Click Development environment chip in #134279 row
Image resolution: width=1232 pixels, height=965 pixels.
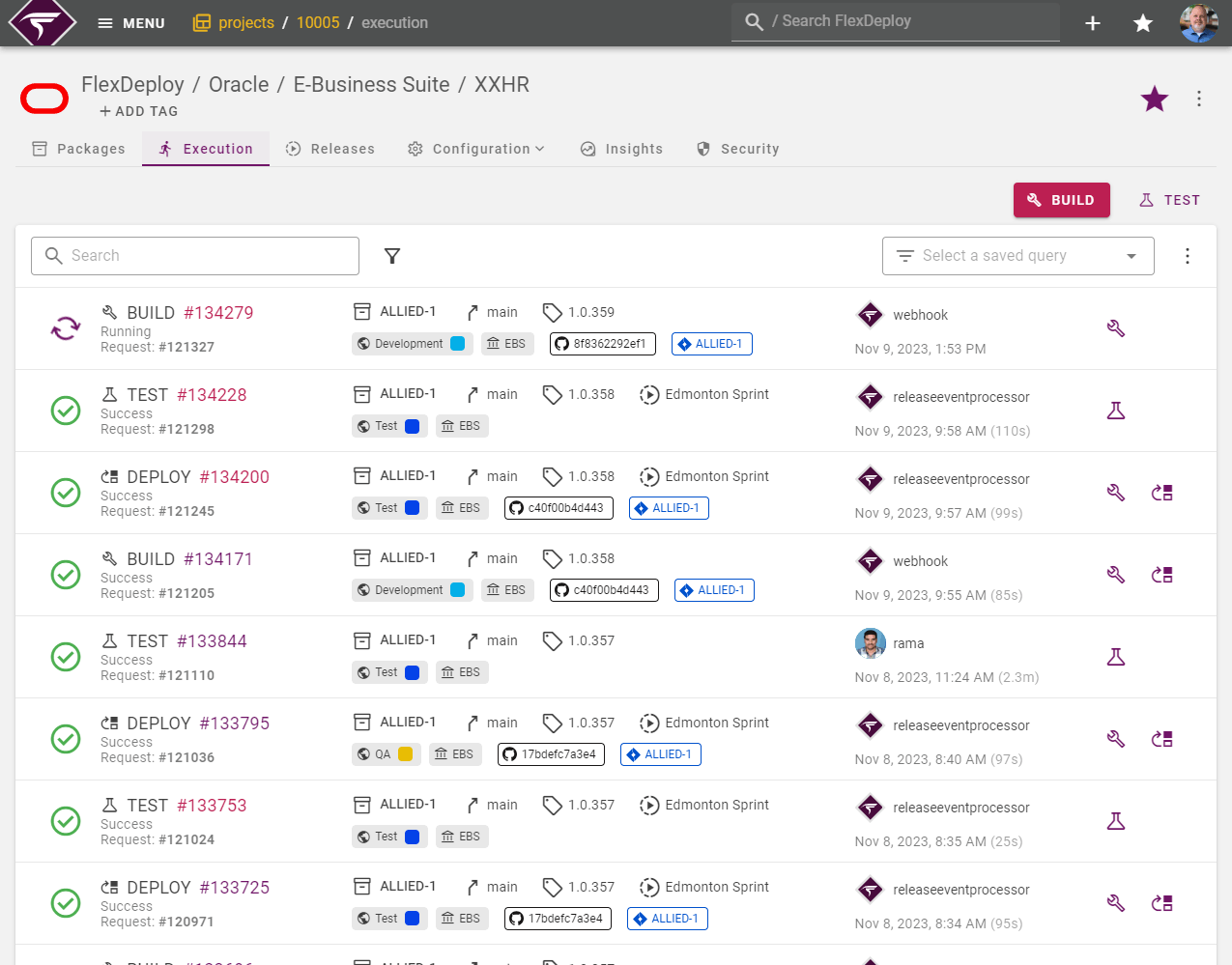click(412, 344)
